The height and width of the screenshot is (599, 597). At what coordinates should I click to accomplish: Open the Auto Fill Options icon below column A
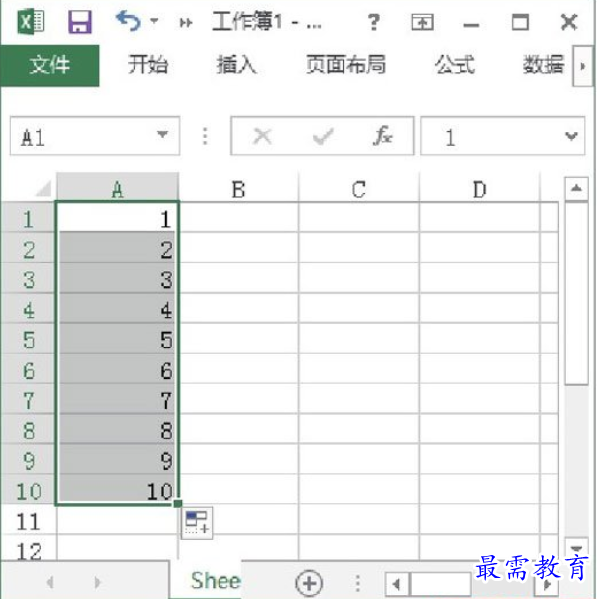point(197,523)
